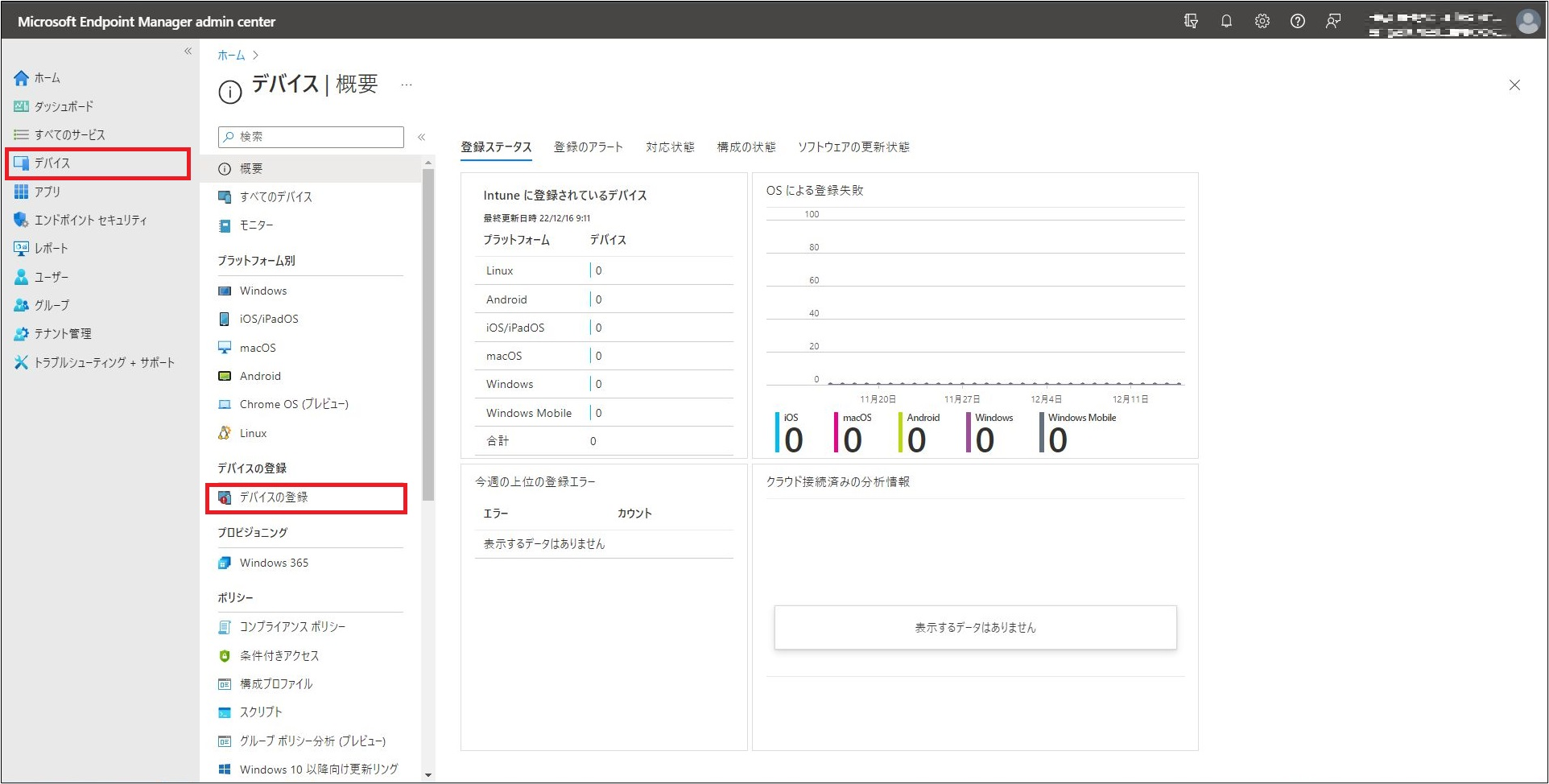Open グループ section
This screenshot has width=1549, height=784.
[x=41, y=305]
